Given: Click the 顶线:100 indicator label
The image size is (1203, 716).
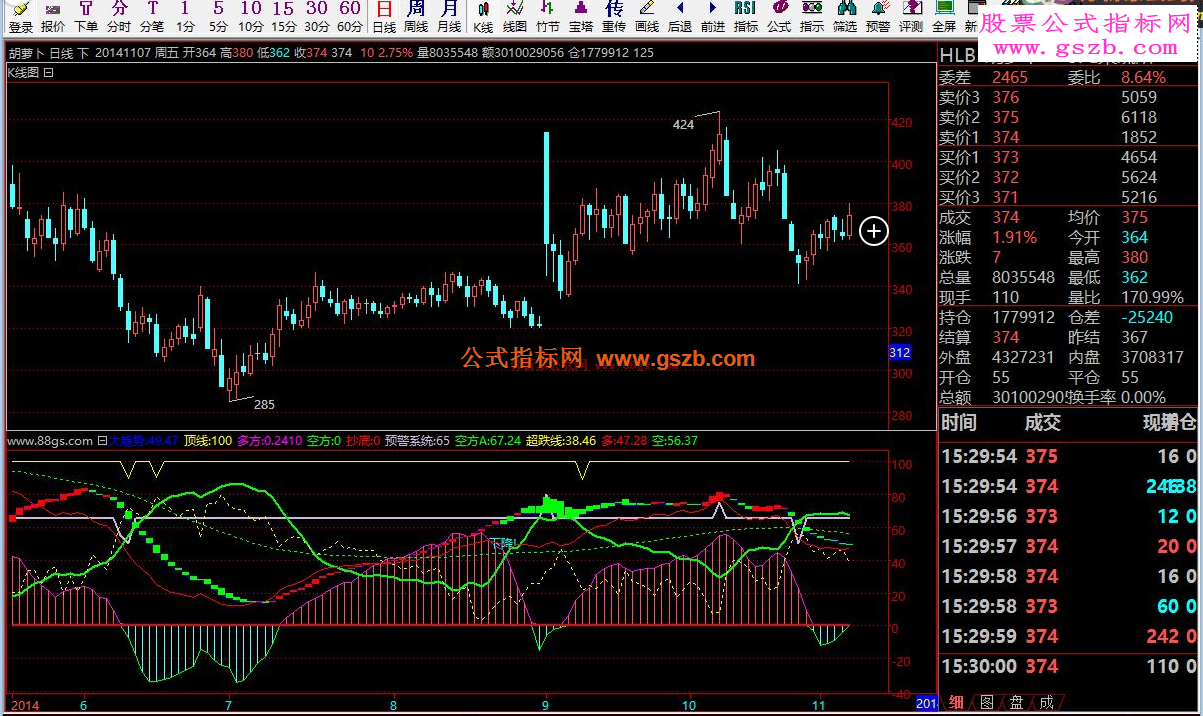Looking at the screenshot, I should coord(208,440).
